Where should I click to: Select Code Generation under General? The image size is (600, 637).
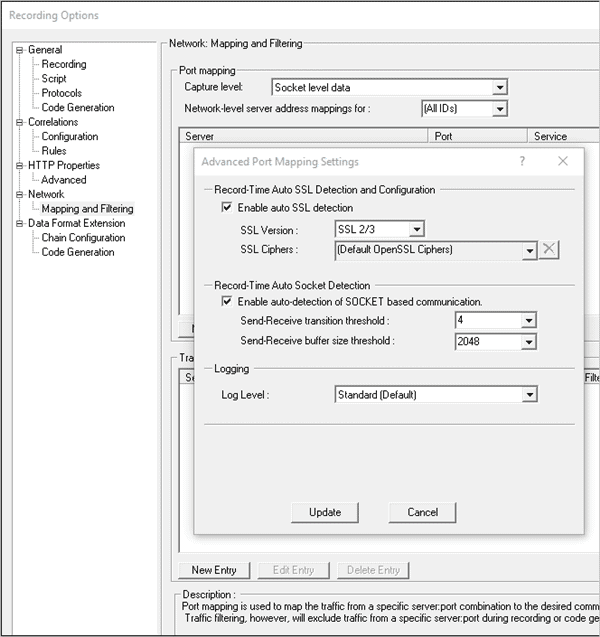[78, 107]
